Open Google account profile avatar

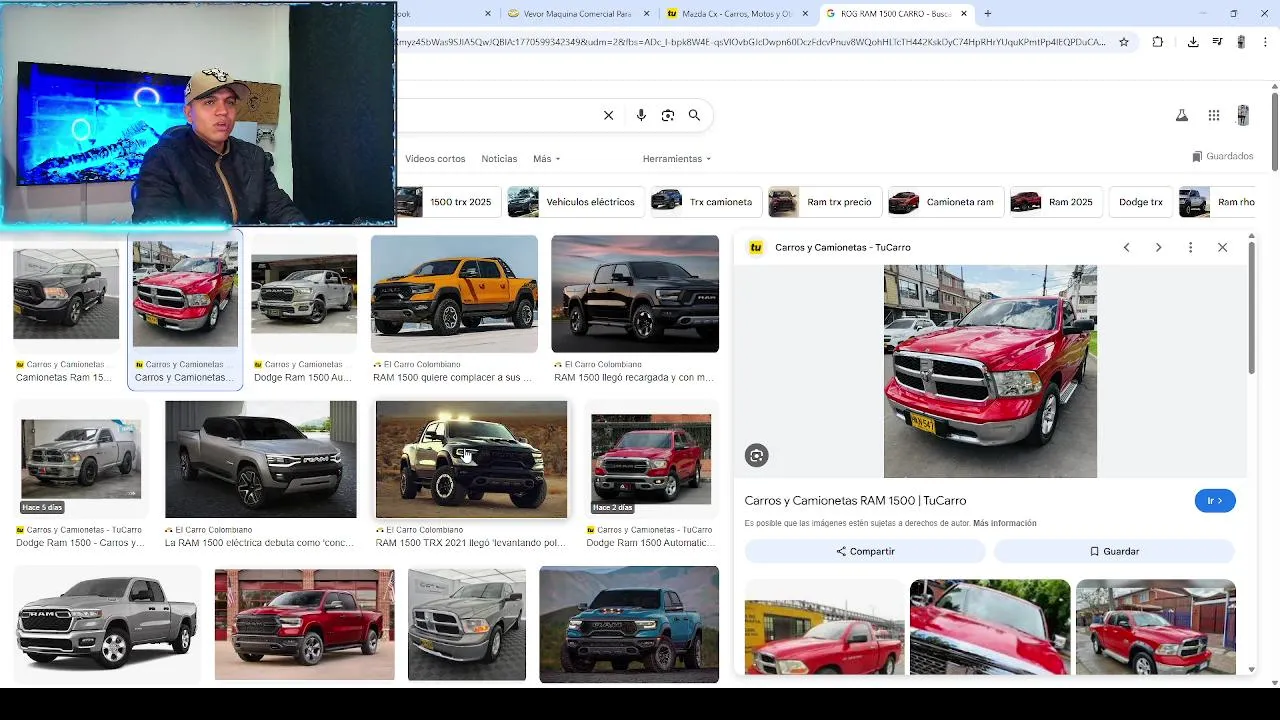pos(1243,115)
